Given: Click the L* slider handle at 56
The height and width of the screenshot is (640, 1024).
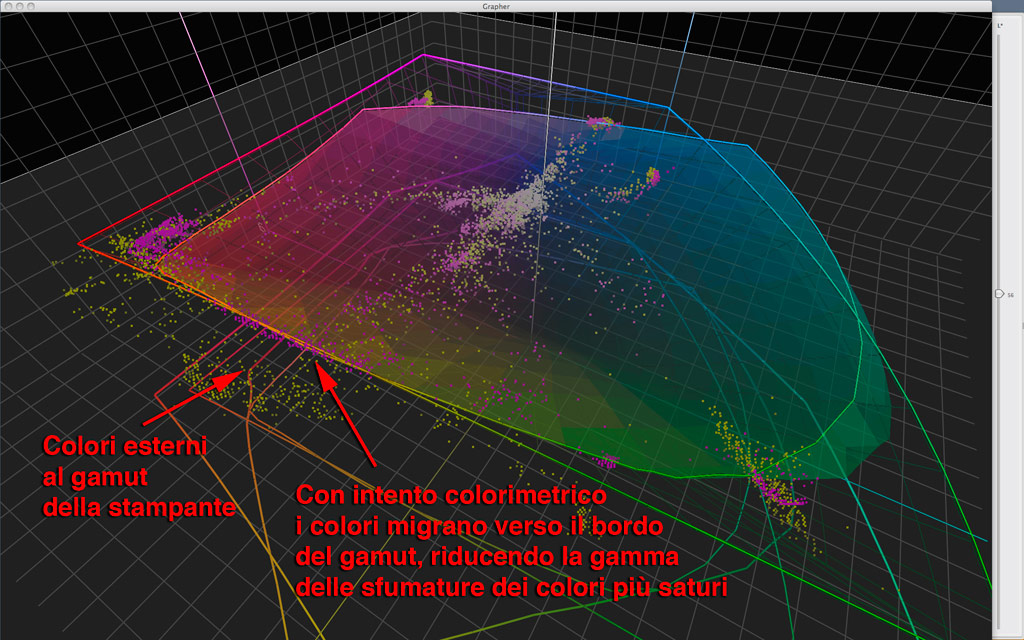Looking at the screenshot, I should pyautogui.click(x=999, y=294).
